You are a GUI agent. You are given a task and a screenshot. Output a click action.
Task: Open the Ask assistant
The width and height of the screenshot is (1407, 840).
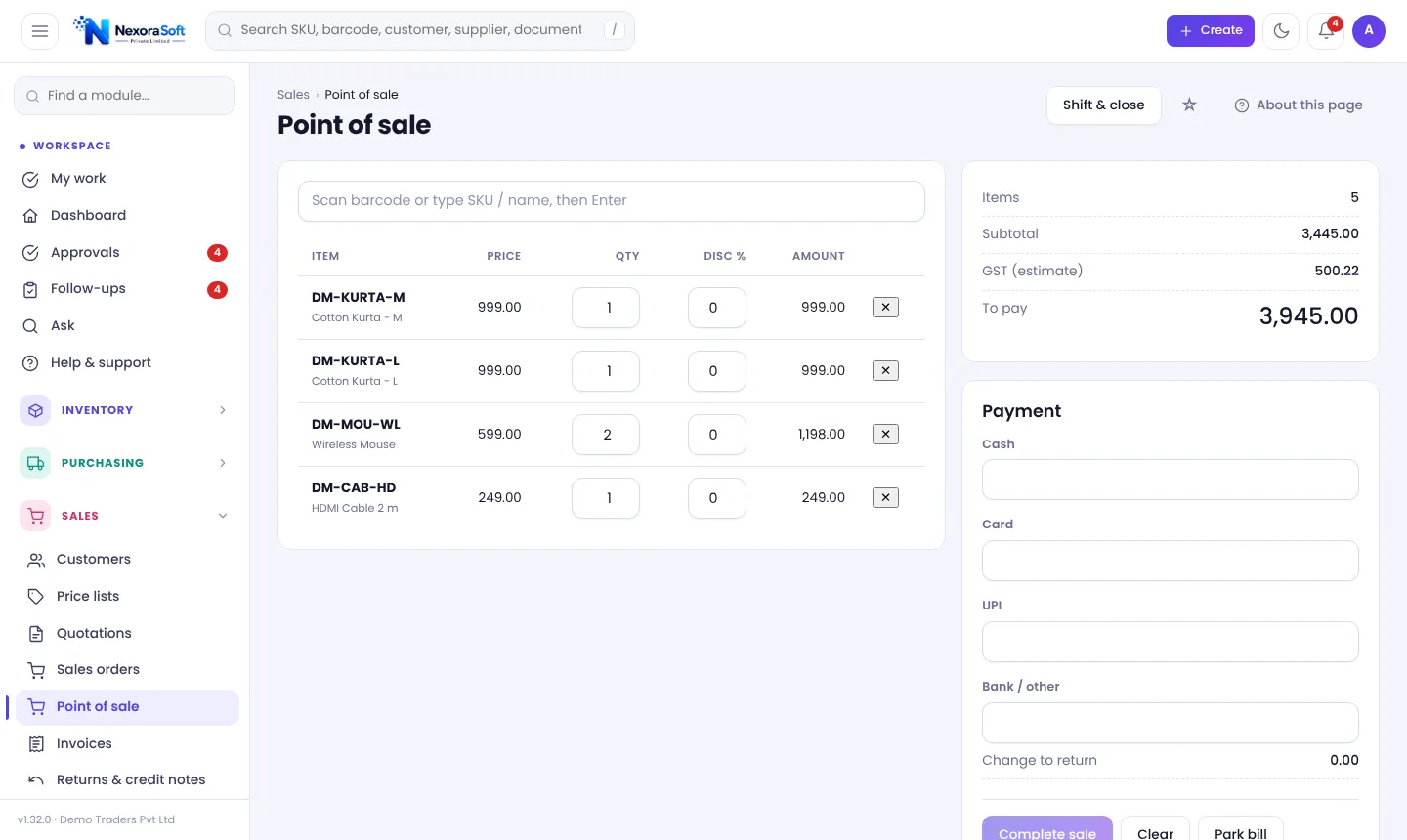[x=124, y=326]
